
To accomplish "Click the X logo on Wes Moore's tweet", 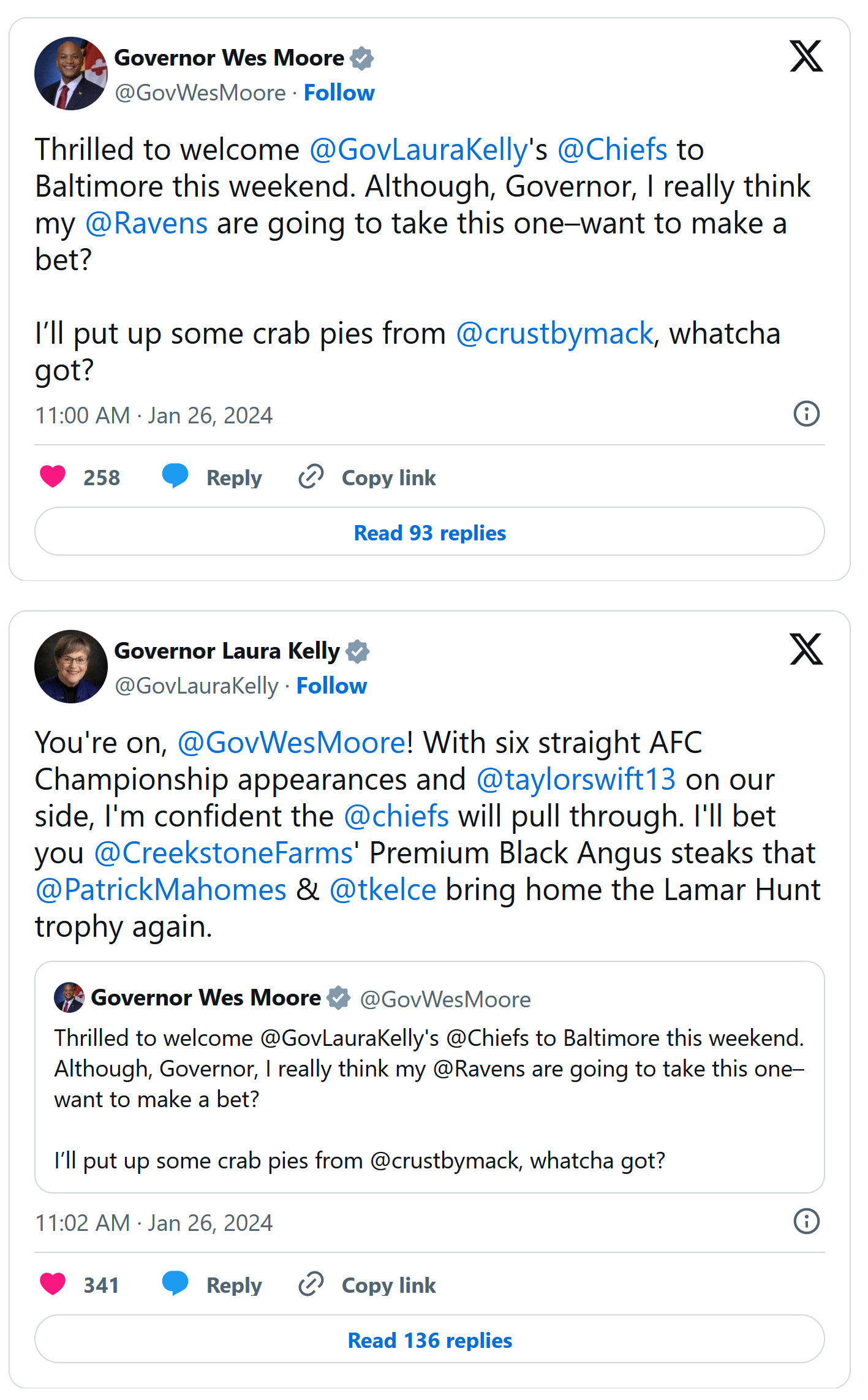I will coord(806,56).
